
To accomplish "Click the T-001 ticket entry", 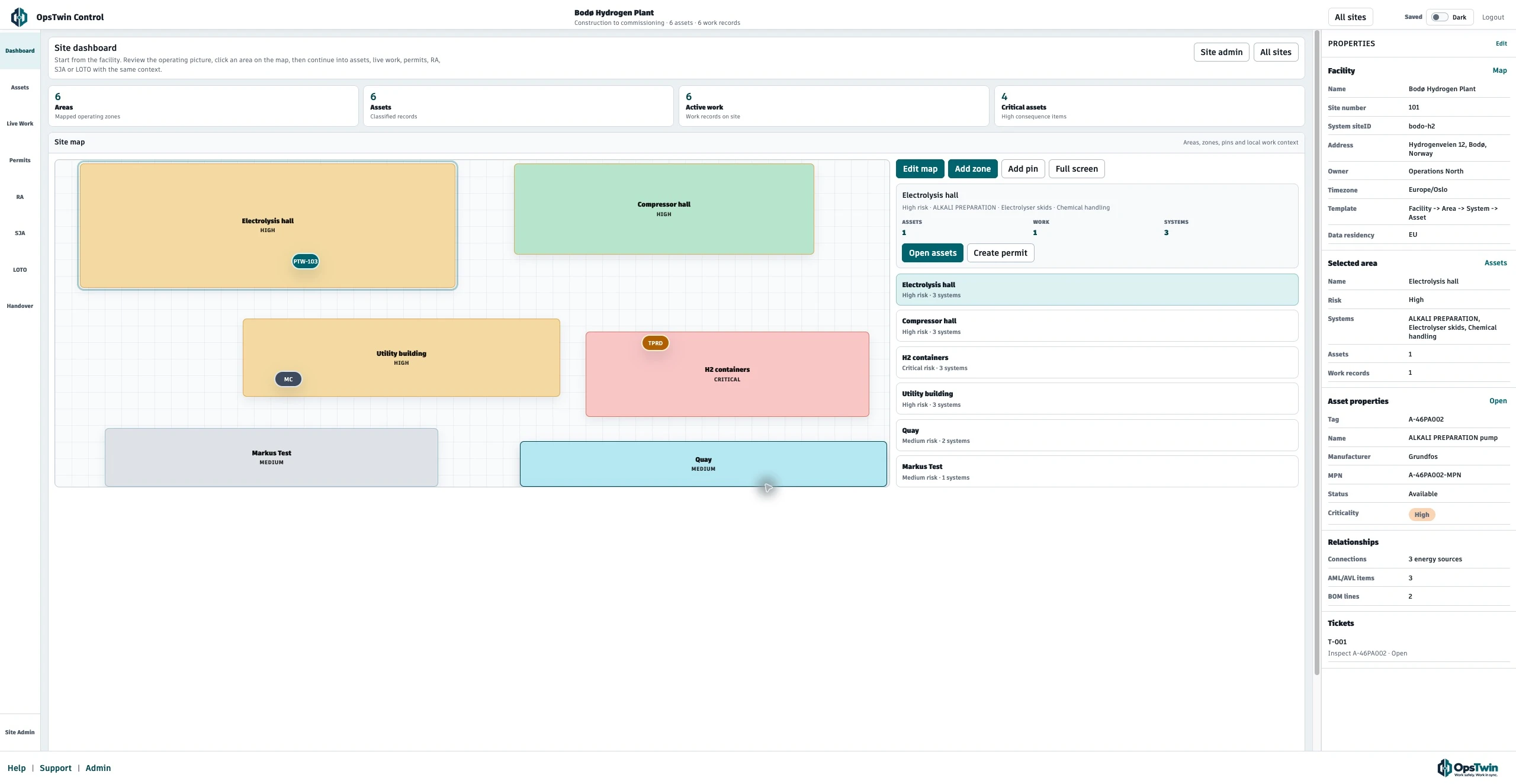I will 1418,647.
